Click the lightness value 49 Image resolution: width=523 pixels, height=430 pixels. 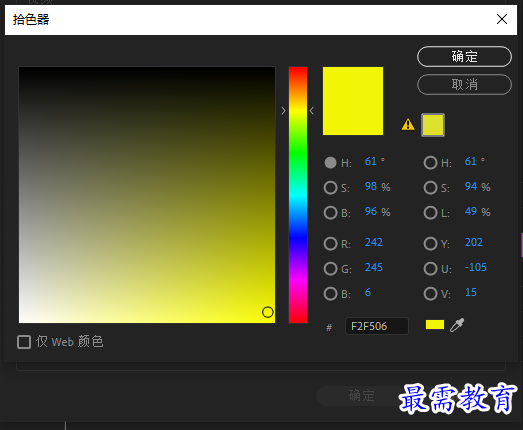coord(471,211)
